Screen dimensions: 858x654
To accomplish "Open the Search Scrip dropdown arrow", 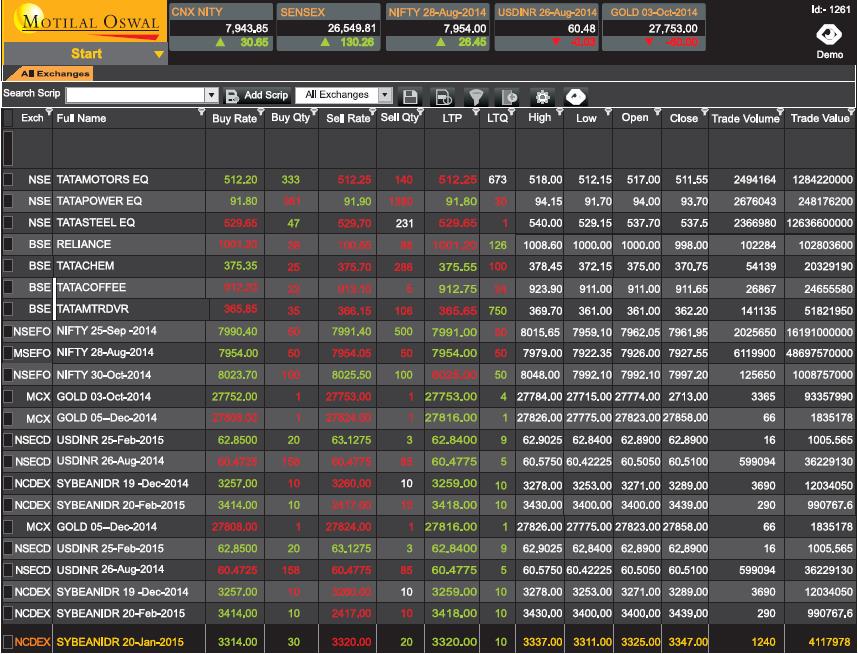I will (211, 95).
